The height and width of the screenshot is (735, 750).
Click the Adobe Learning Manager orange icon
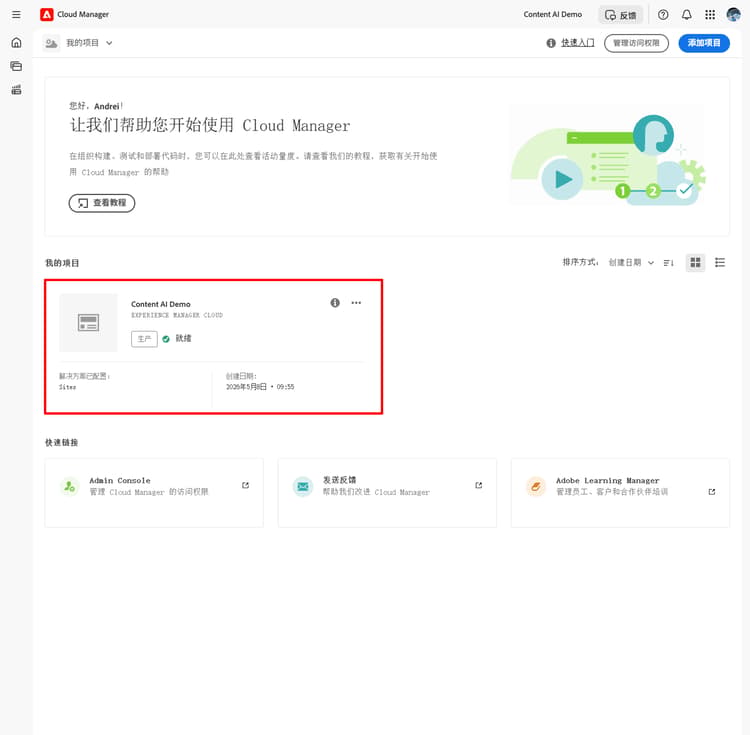536,486
